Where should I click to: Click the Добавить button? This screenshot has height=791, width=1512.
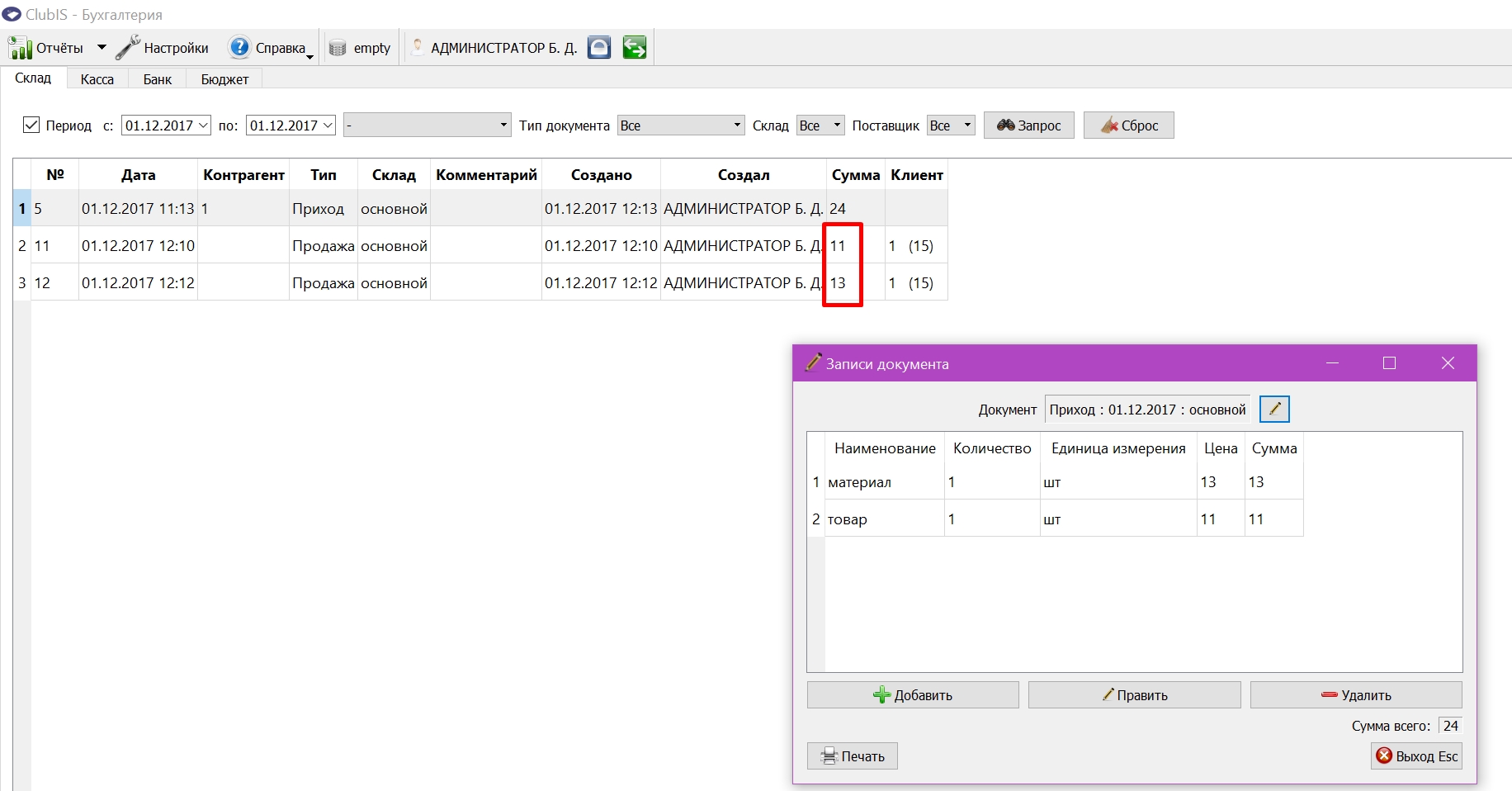point(913,695)
